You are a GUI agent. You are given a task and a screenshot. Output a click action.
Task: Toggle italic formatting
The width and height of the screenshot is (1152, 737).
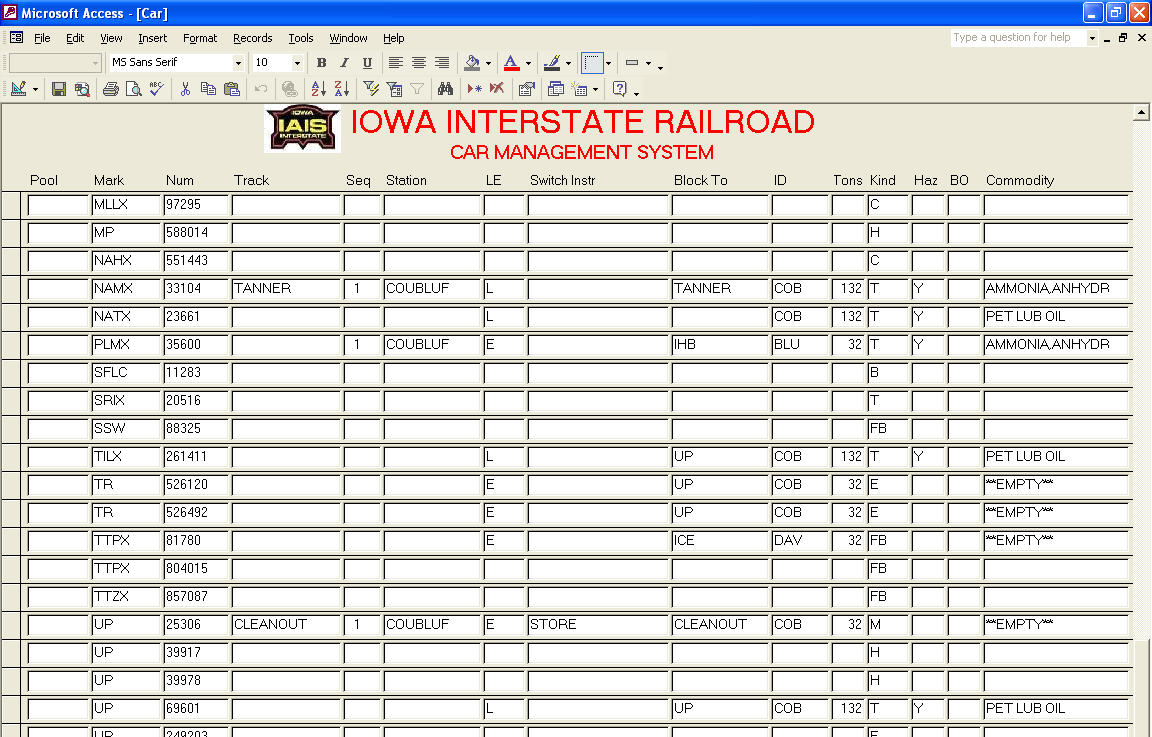tap(344, 63)
